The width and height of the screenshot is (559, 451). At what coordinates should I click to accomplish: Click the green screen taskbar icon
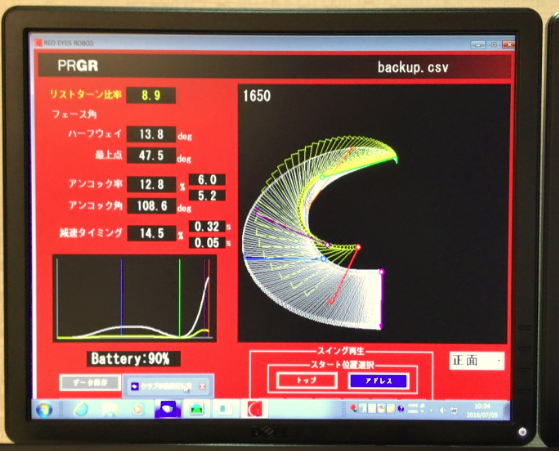click(196, 409)
